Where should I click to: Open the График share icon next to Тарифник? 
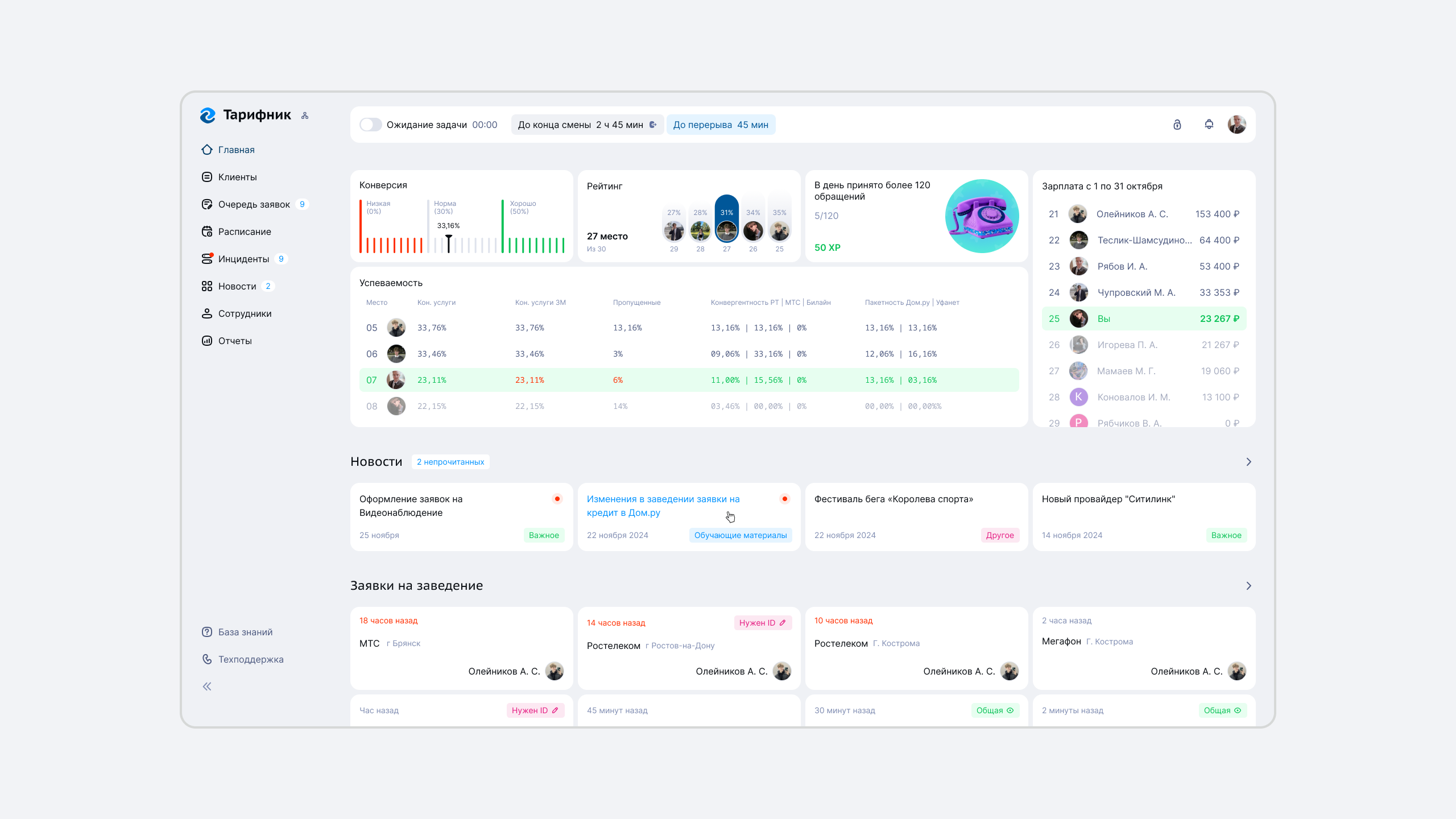305,115
